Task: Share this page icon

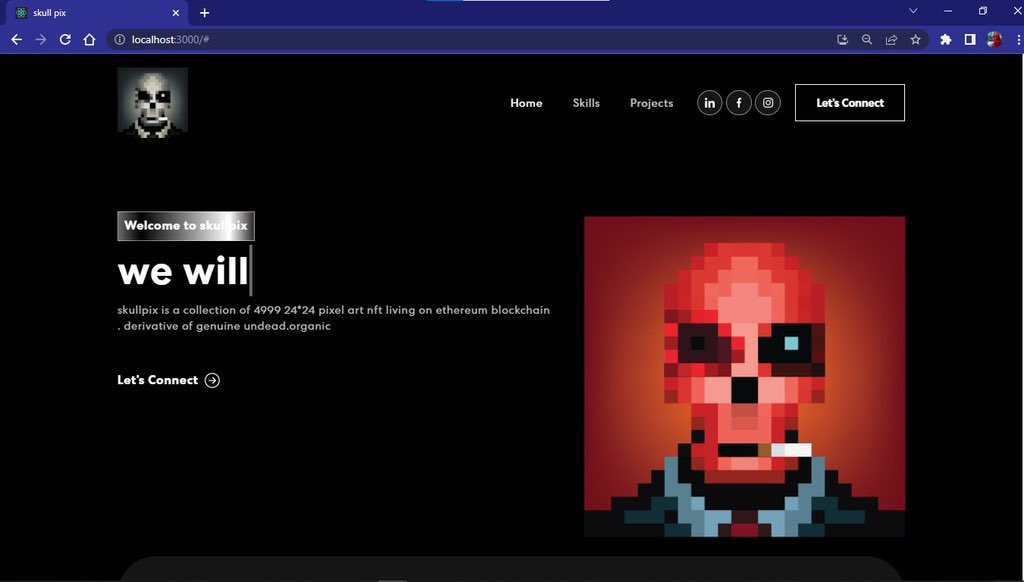Action: (891, 40)
